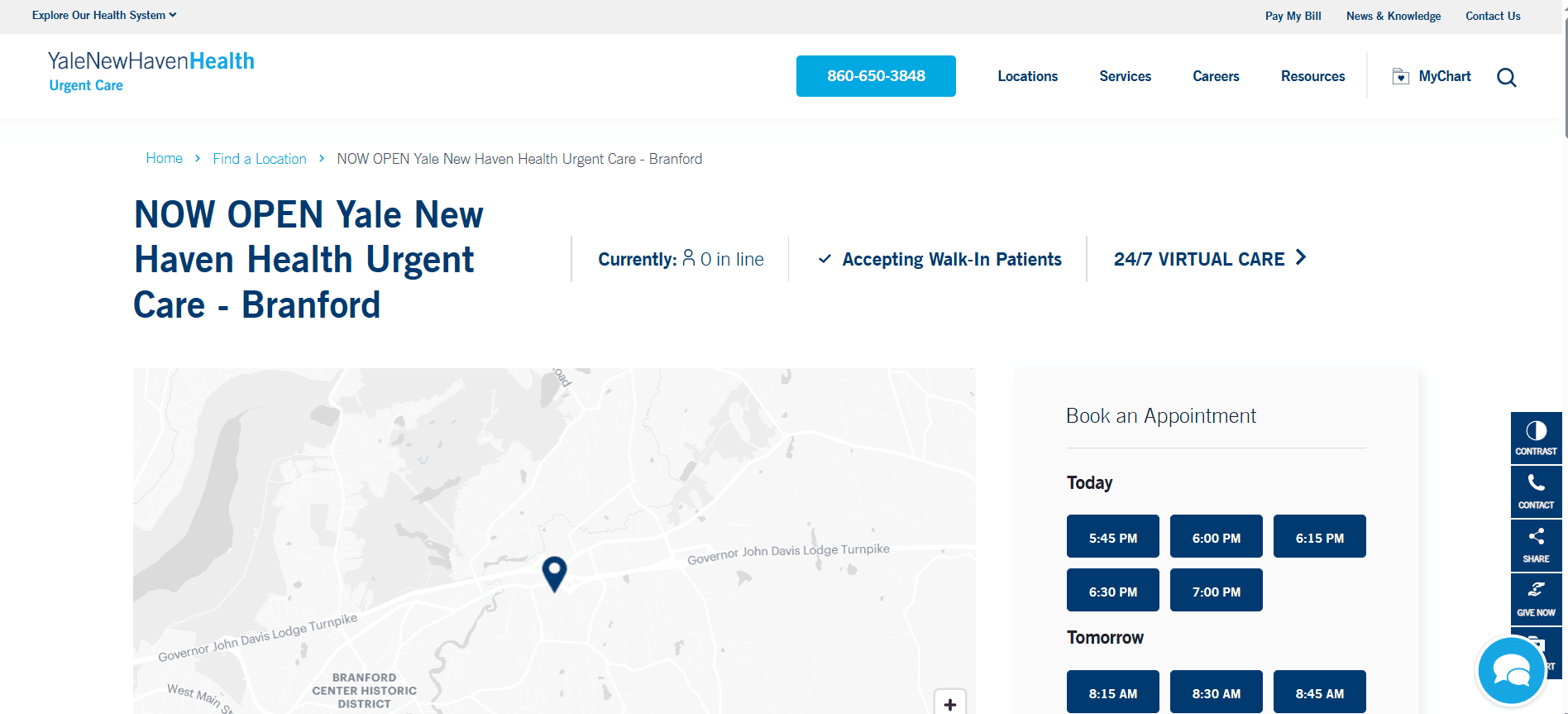Zoom in the map with plus button

pyautogui.click(x=950, y=703)
